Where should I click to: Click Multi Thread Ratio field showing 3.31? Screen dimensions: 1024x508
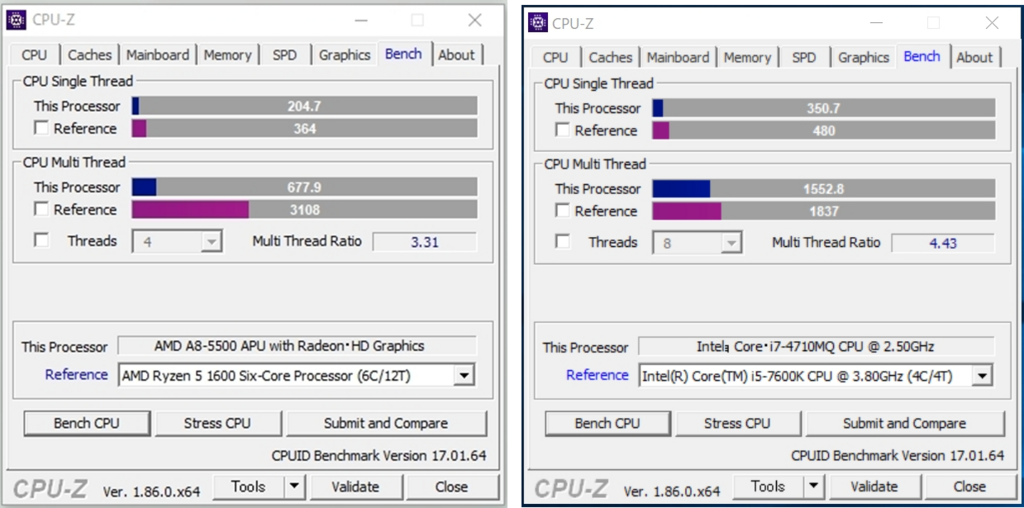point(424,242)
